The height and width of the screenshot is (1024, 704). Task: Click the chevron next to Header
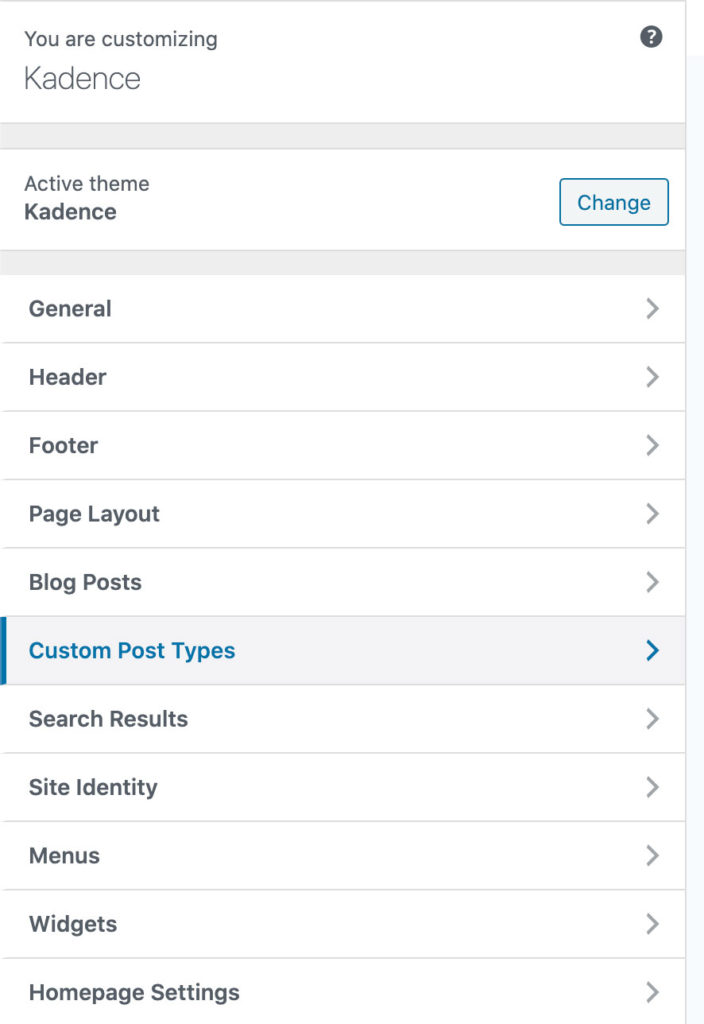[x=652, y=377]
